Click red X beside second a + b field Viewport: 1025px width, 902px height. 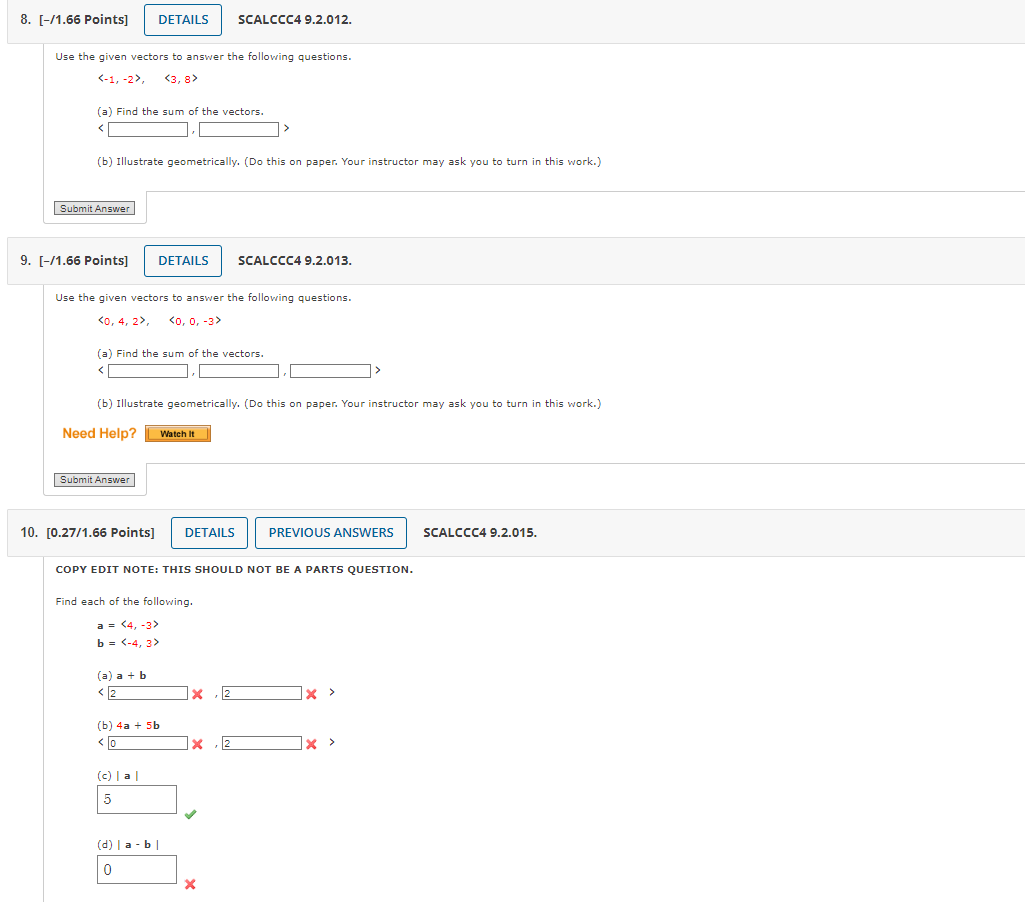pyautogui.click(x=312, y=694)
